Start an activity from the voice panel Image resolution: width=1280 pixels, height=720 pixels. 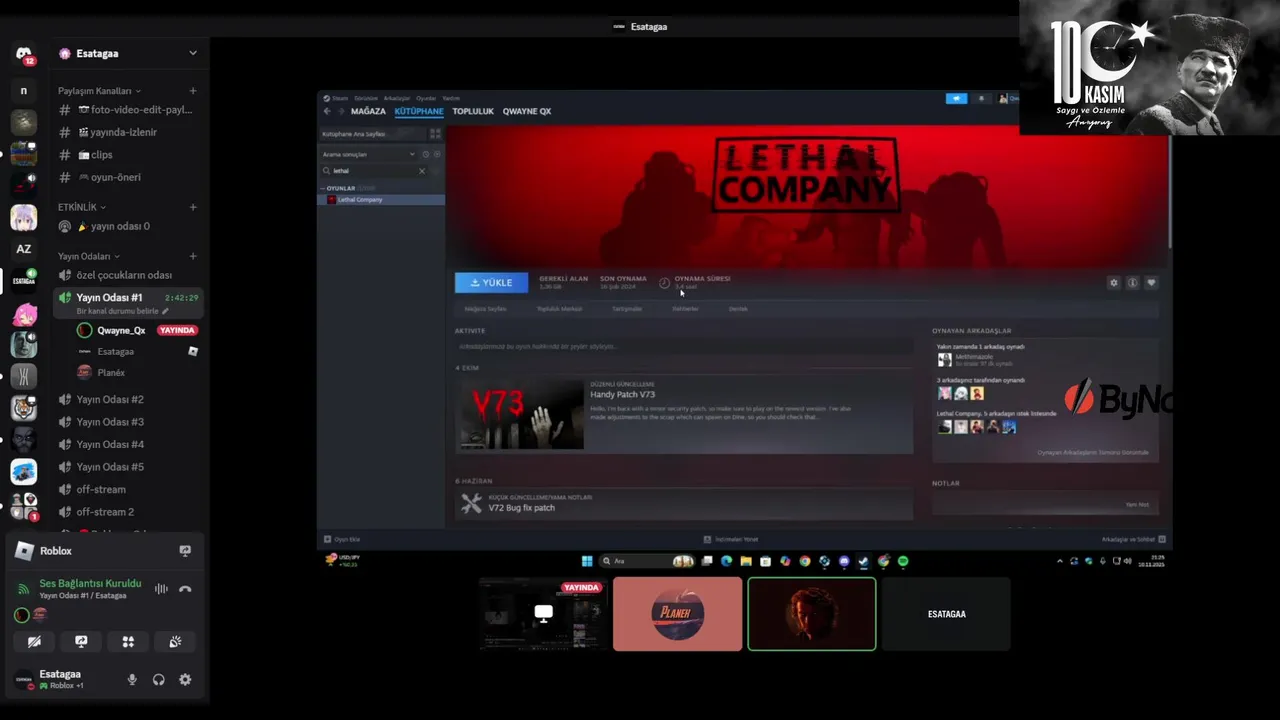128,642
